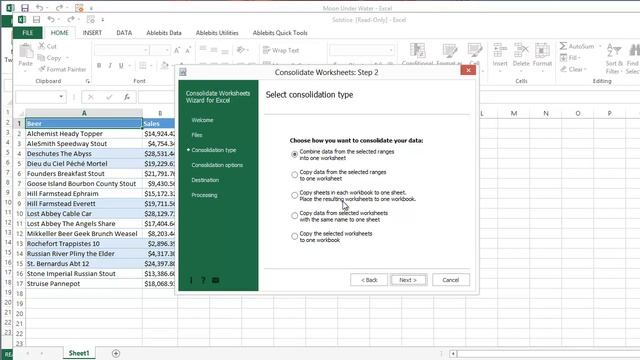The image size is (640, 360).
Task: Choose 'Copy sheets in each workbook to one sheet'
Action: [294, 195]
